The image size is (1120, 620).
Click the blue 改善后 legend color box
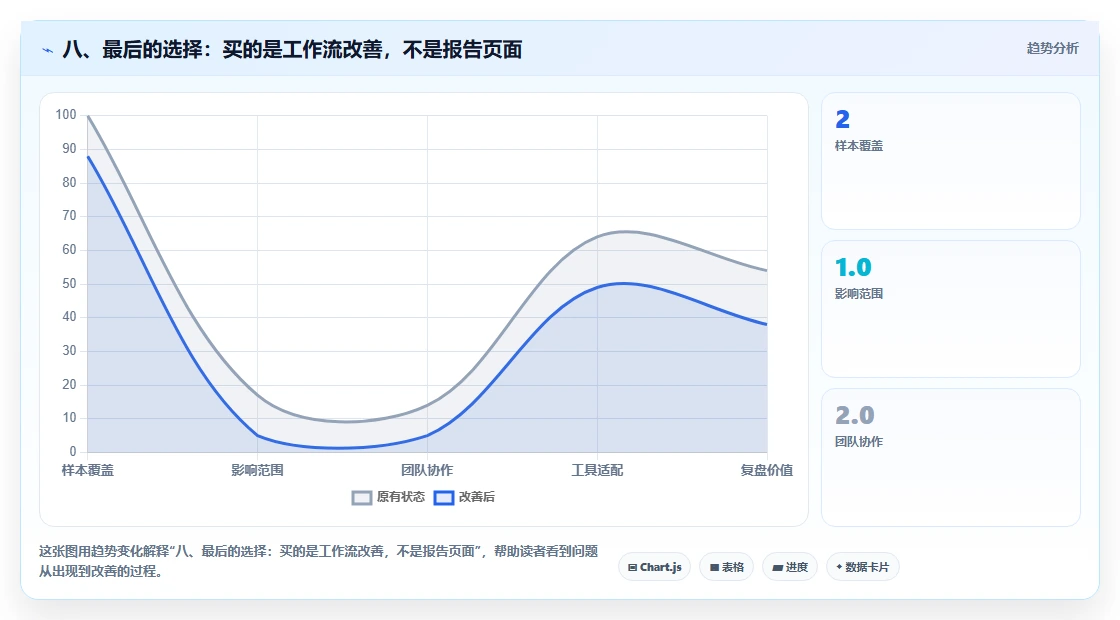(444, 498)
